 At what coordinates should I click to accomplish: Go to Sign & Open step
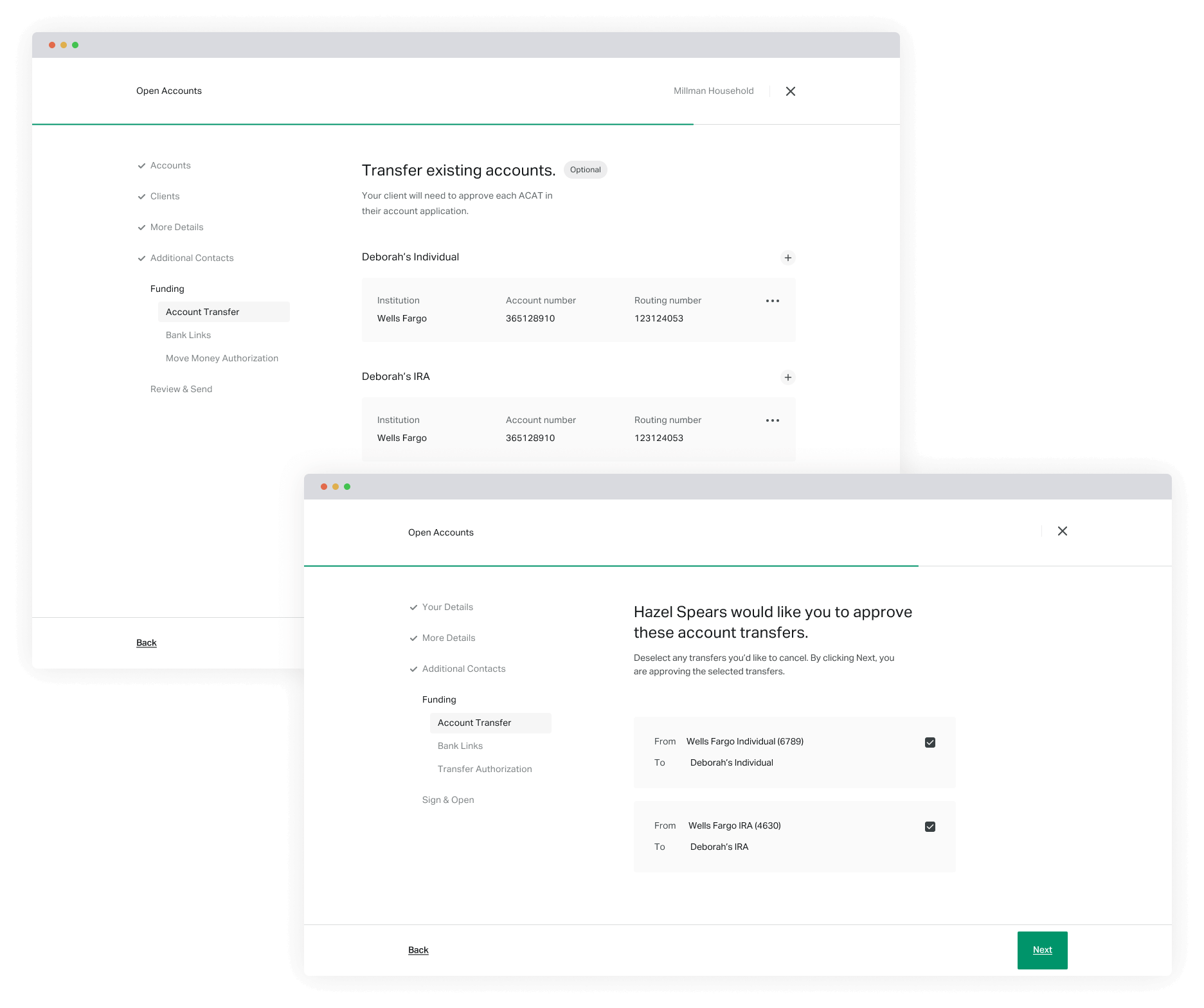448,800
